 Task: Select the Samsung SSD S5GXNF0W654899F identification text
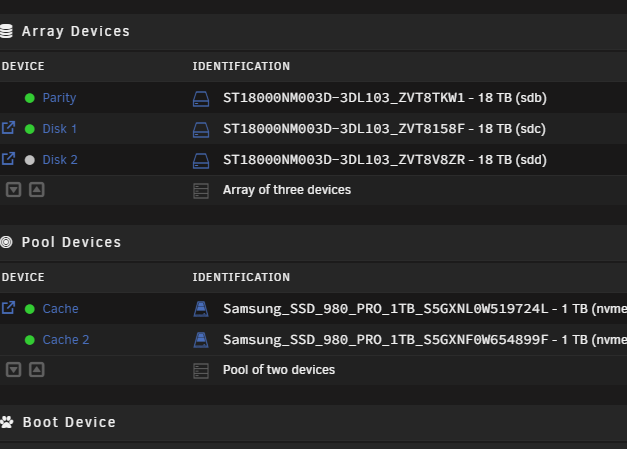(x=425, y=340)
